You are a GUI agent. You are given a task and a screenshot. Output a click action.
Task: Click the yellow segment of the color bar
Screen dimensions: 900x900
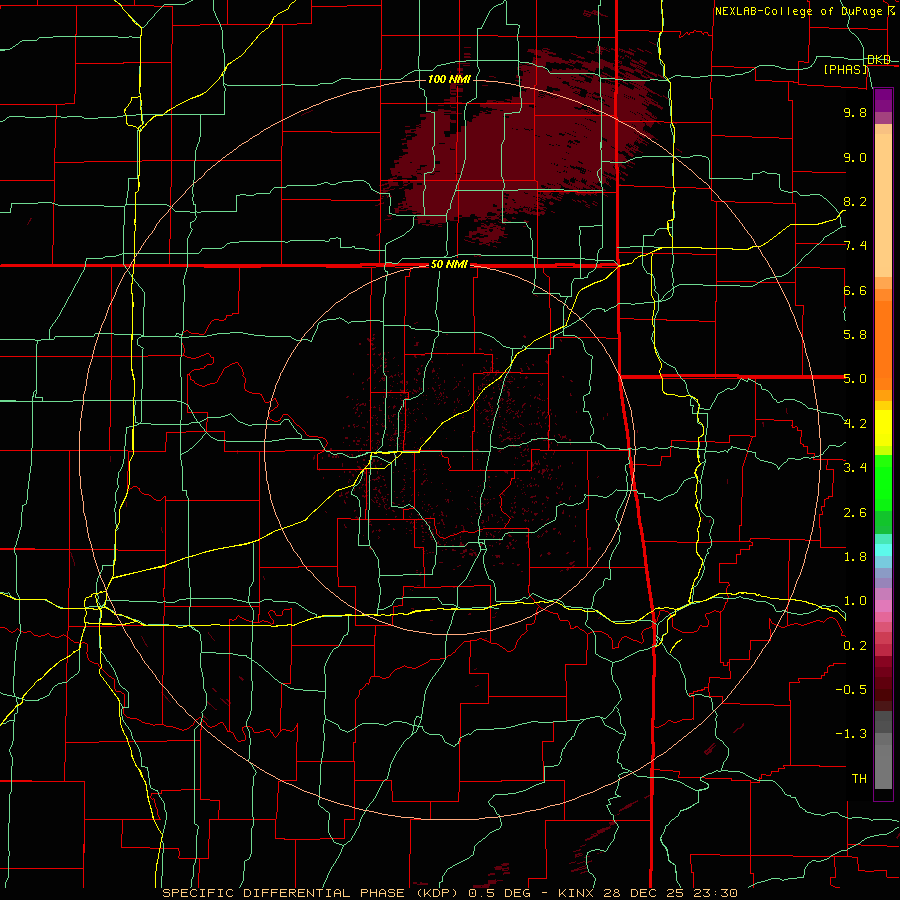pos(883,428)
